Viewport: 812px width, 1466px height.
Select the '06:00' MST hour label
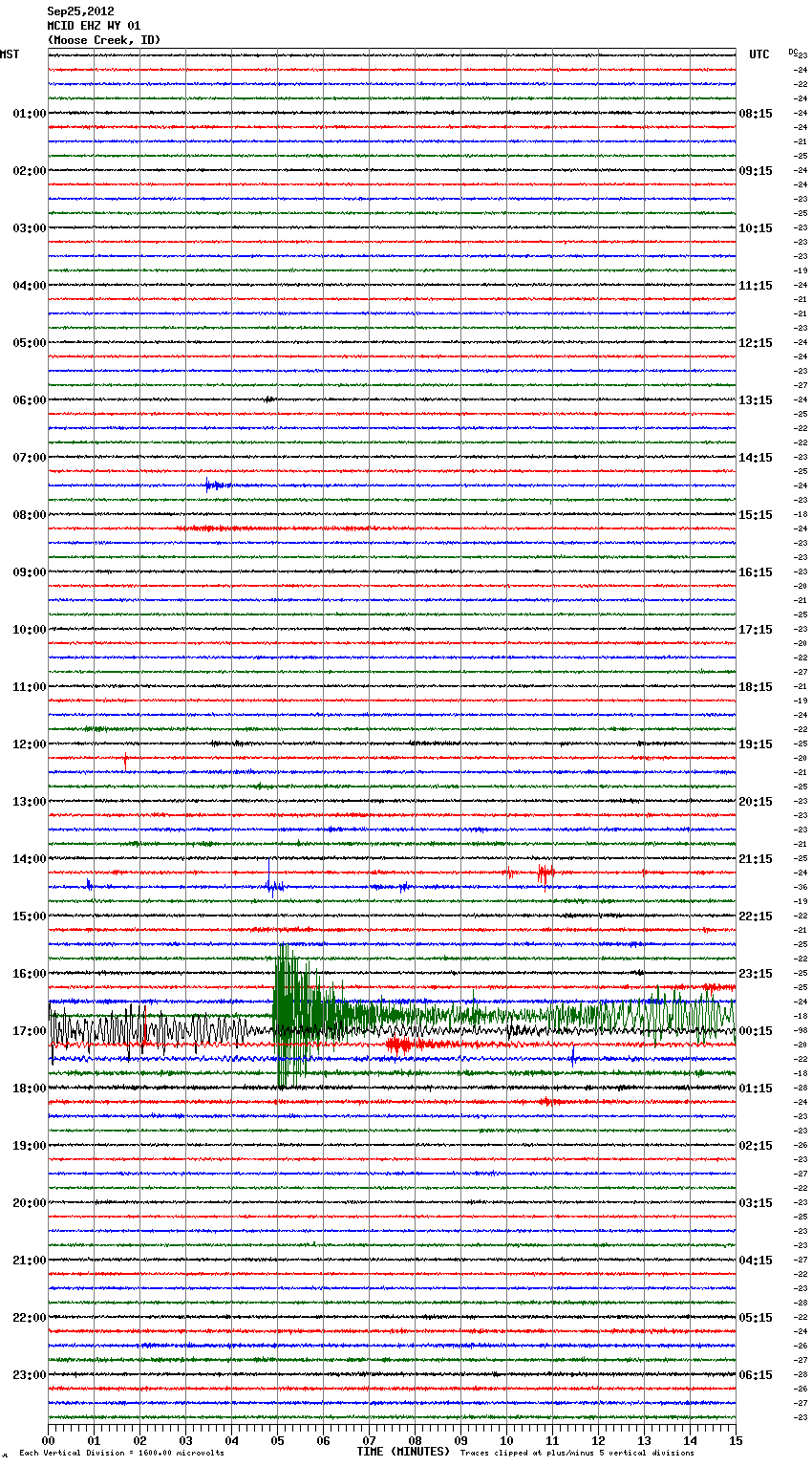click(x=30, y=400)
